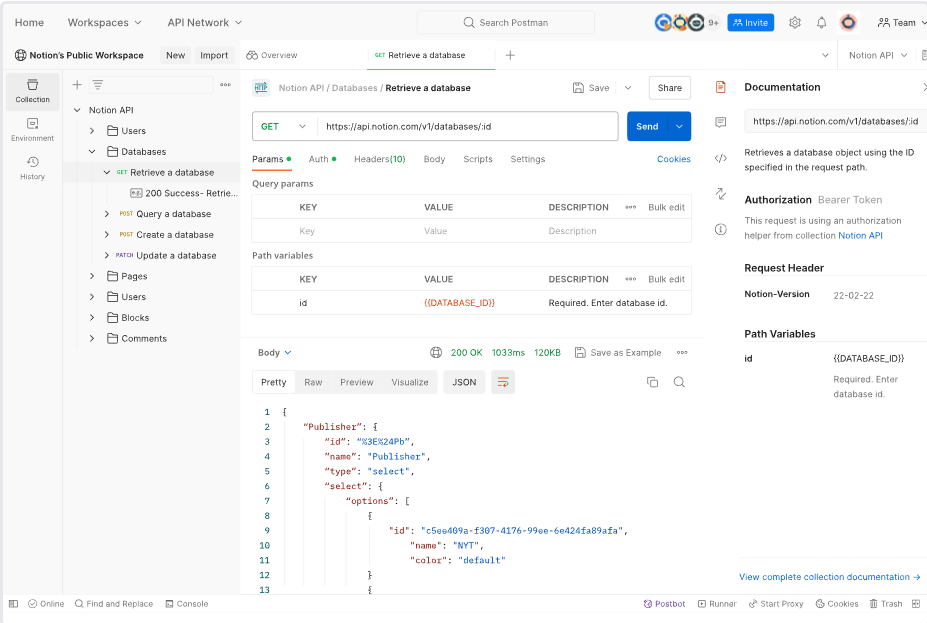Open View complete collection documentation link
Image resolution: width=927 pixels, height=623 pixels.
829,577
